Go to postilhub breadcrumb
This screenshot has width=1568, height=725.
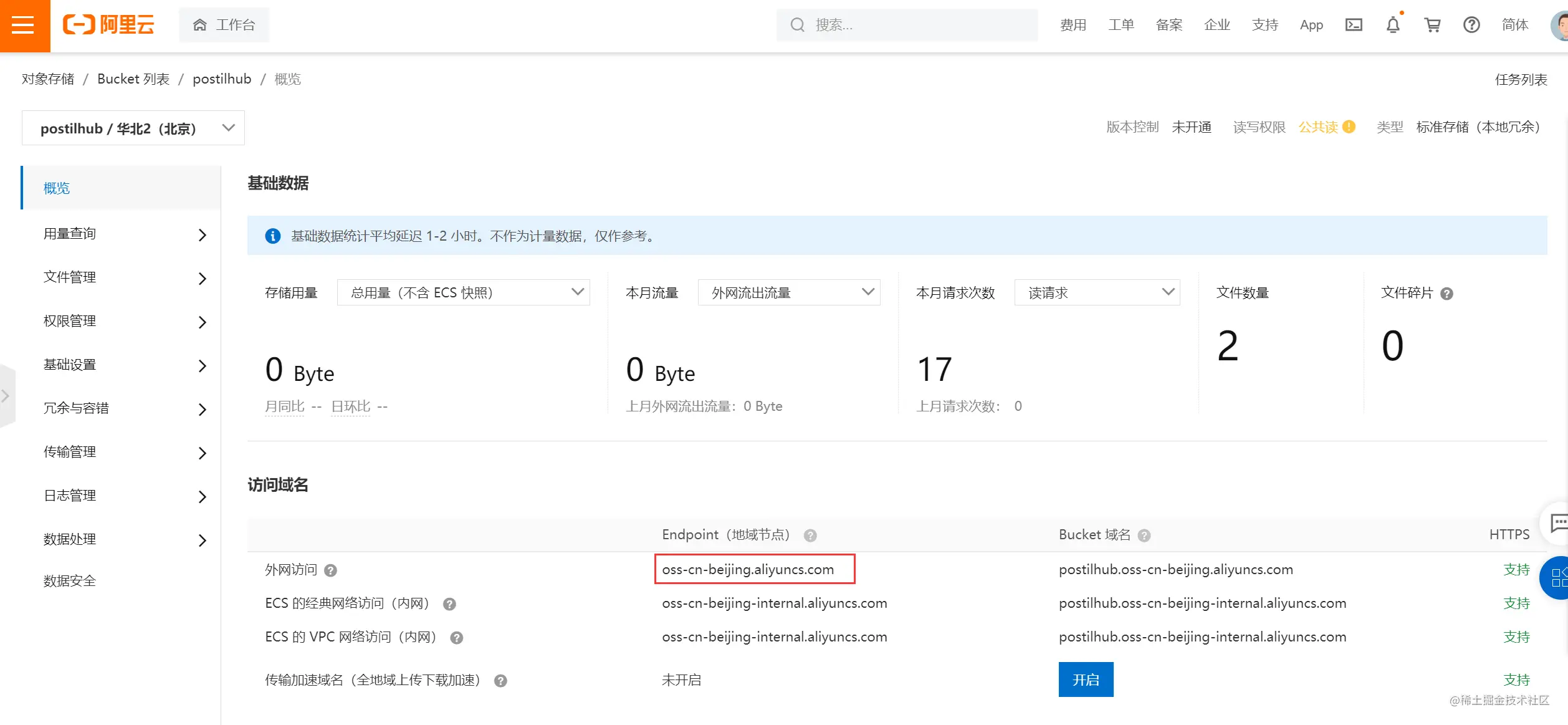tap(222, 79)
